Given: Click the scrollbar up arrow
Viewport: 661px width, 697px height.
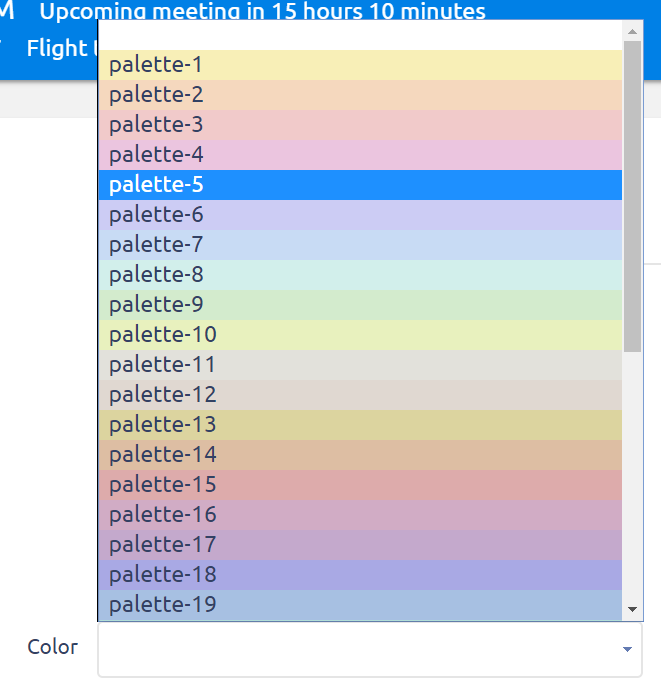Looking at the screenshot, I should [632, 31].
